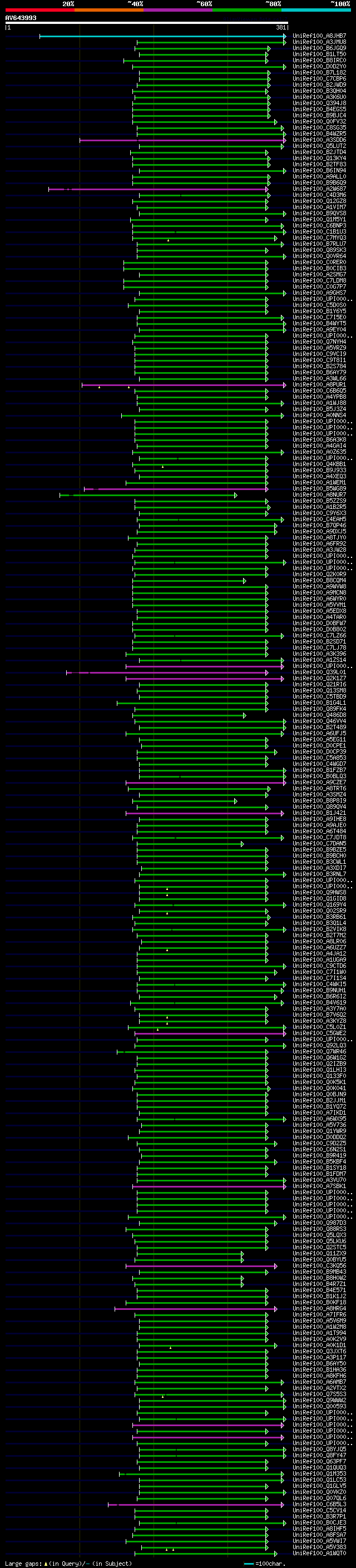
Task: Click the UniRef100_C7LZ66 label
Action: click(319, 635)
